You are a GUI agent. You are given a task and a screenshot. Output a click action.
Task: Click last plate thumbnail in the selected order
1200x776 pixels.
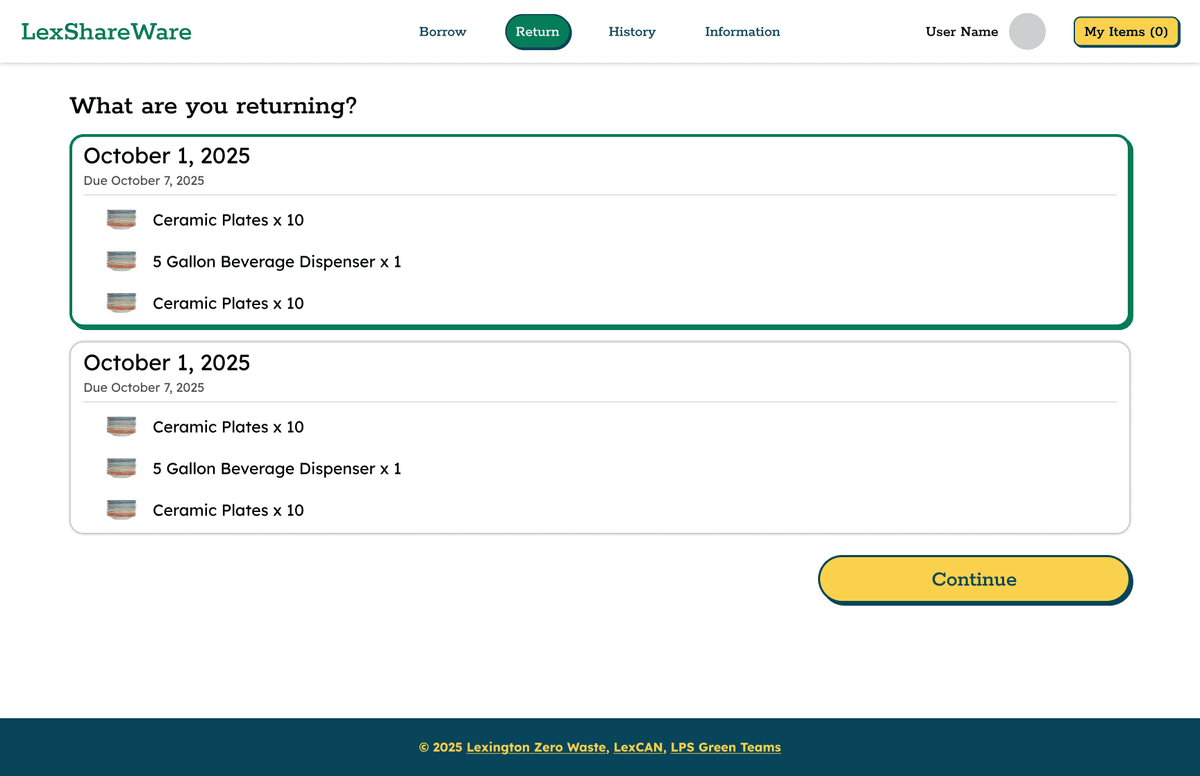[121, 303]
